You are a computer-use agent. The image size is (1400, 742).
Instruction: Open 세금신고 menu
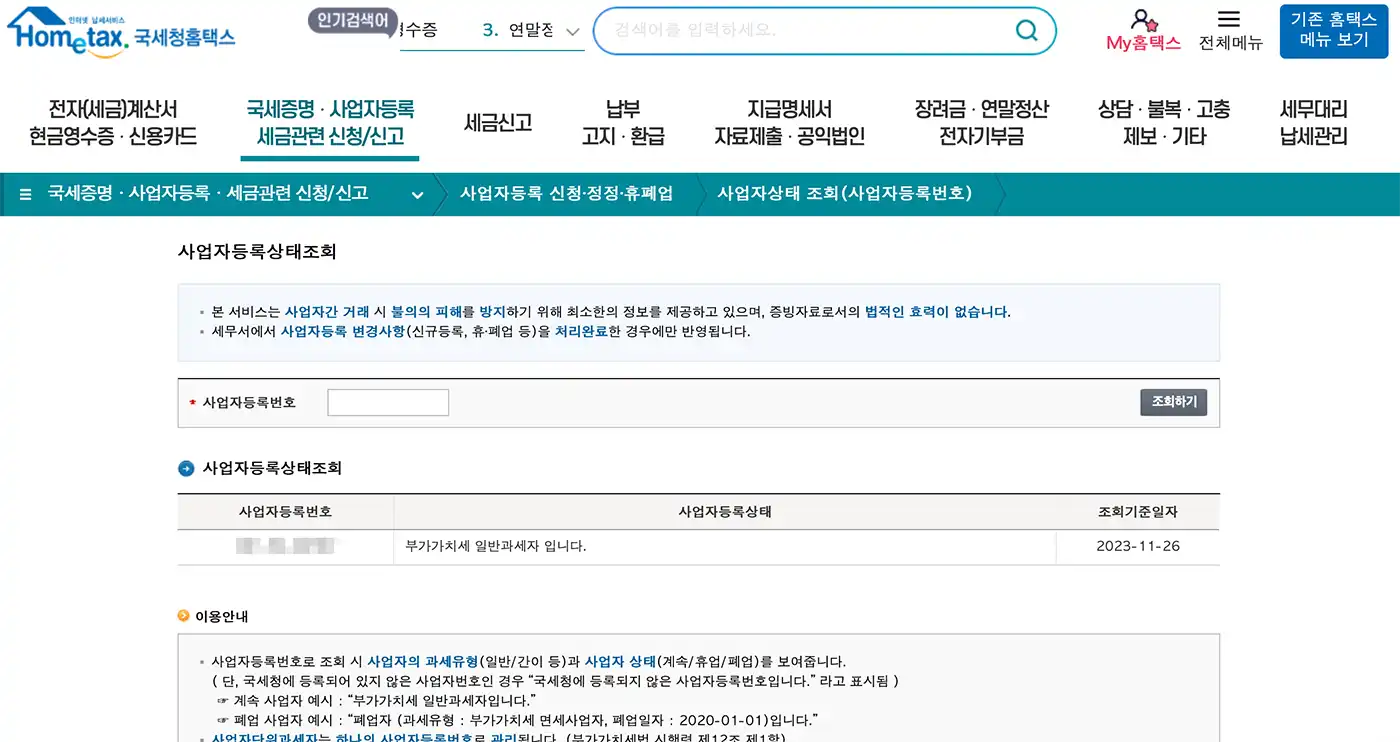pyautogui.click(x=498, y=123)
